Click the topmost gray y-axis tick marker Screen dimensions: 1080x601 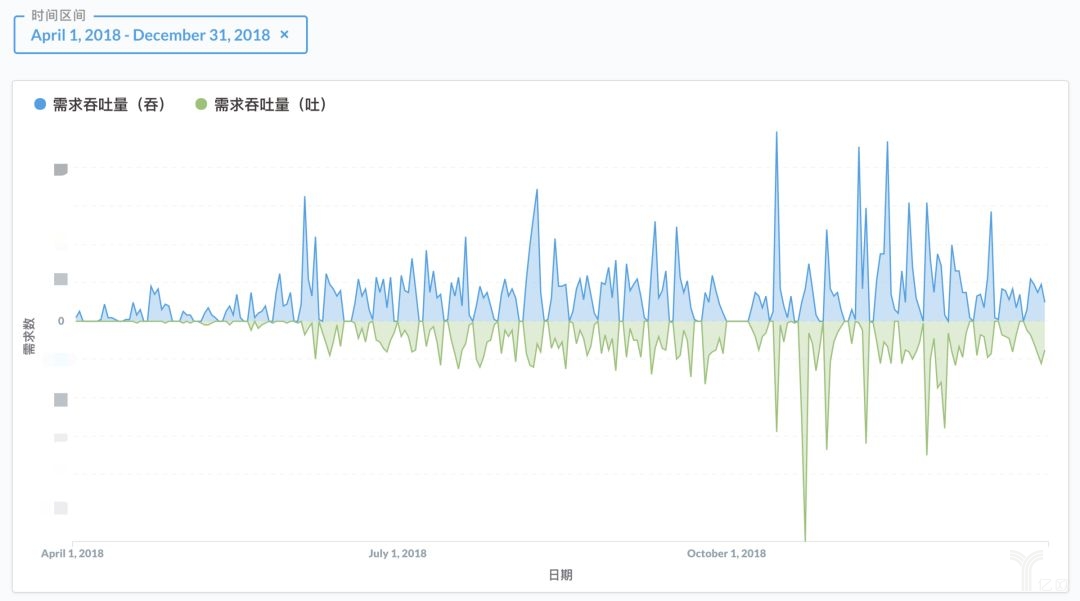(x=60, y=169)
